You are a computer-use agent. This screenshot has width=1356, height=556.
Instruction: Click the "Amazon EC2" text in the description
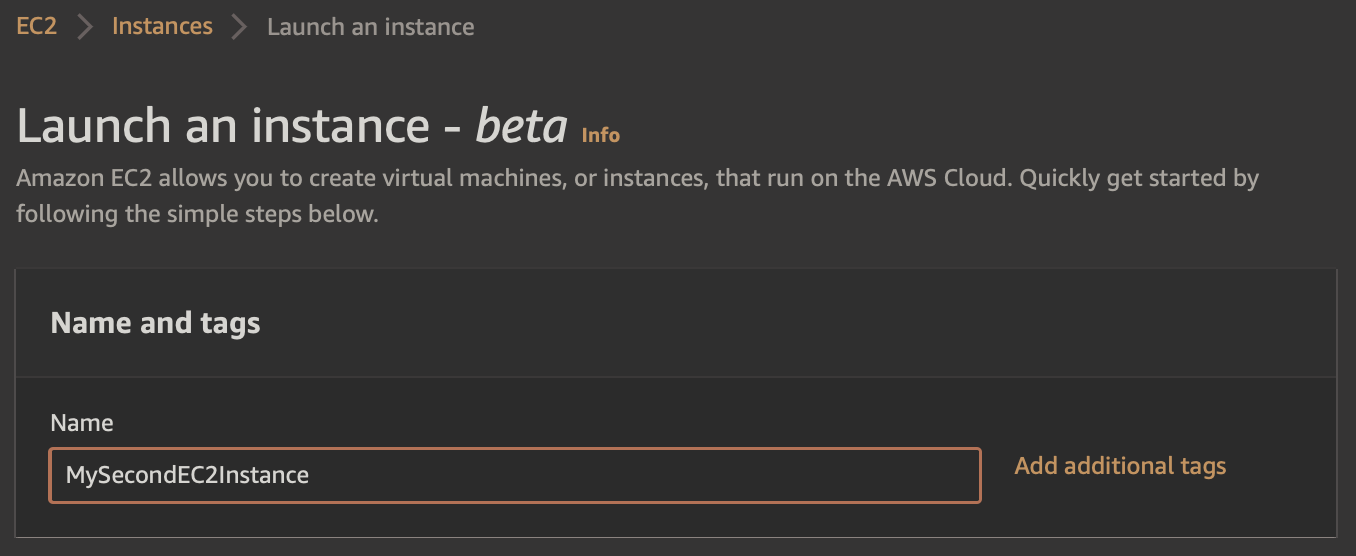(70, 179)
